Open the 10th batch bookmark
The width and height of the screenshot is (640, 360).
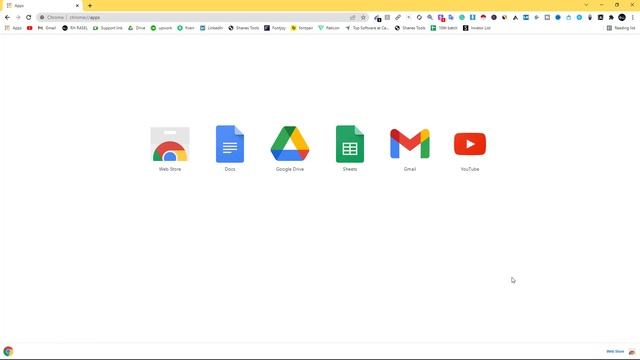click(444, 28)
